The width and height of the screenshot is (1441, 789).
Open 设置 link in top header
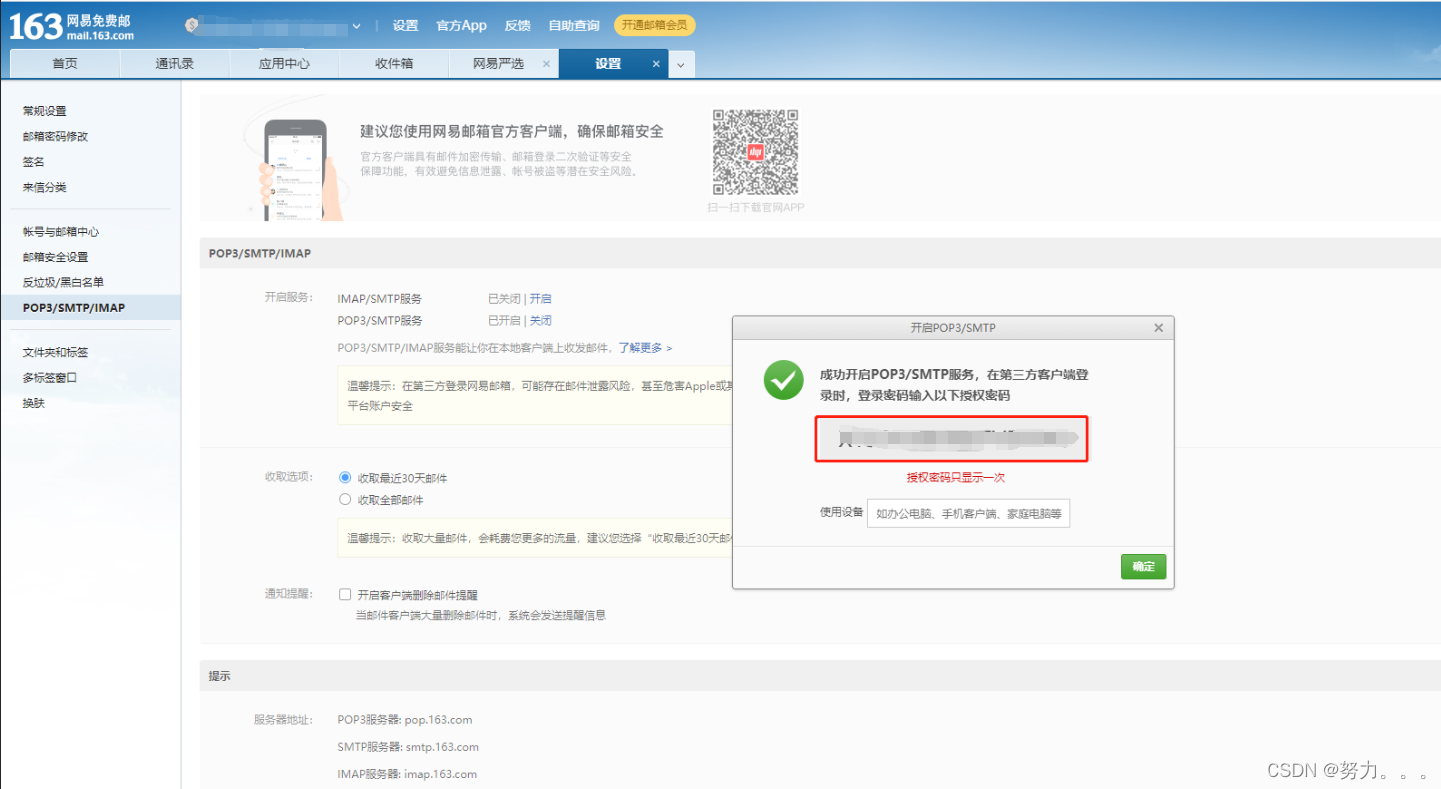[405, 26]
